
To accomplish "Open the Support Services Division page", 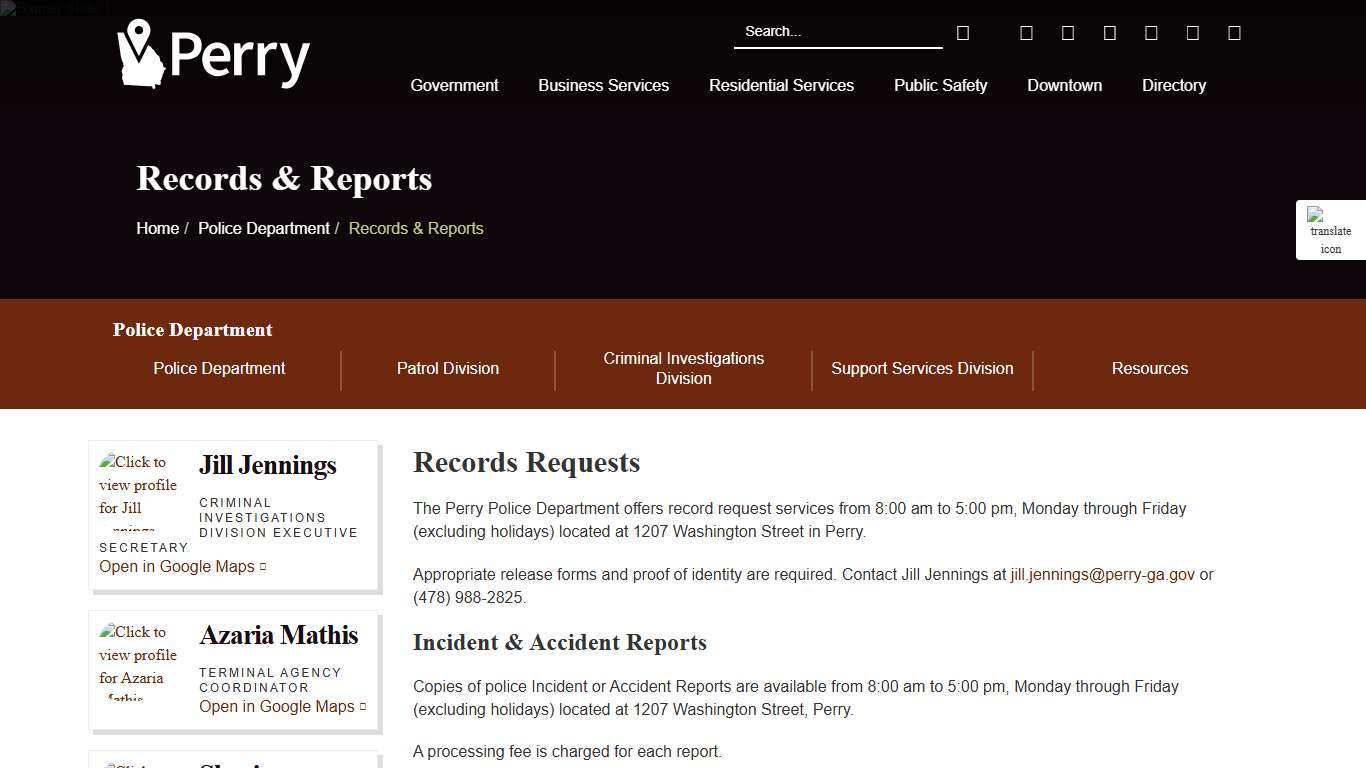I will point(922,369).
